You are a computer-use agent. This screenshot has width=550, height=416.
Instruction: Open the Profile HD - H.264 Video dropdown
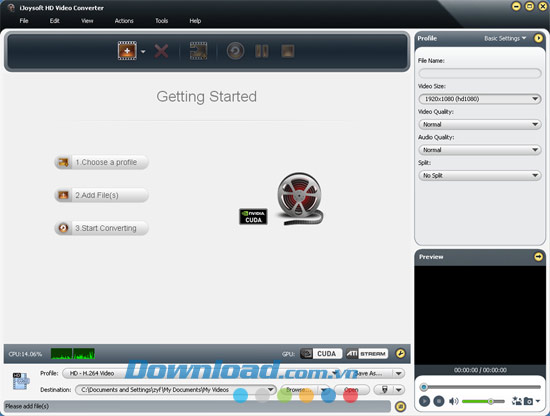(x=202, y=373)
